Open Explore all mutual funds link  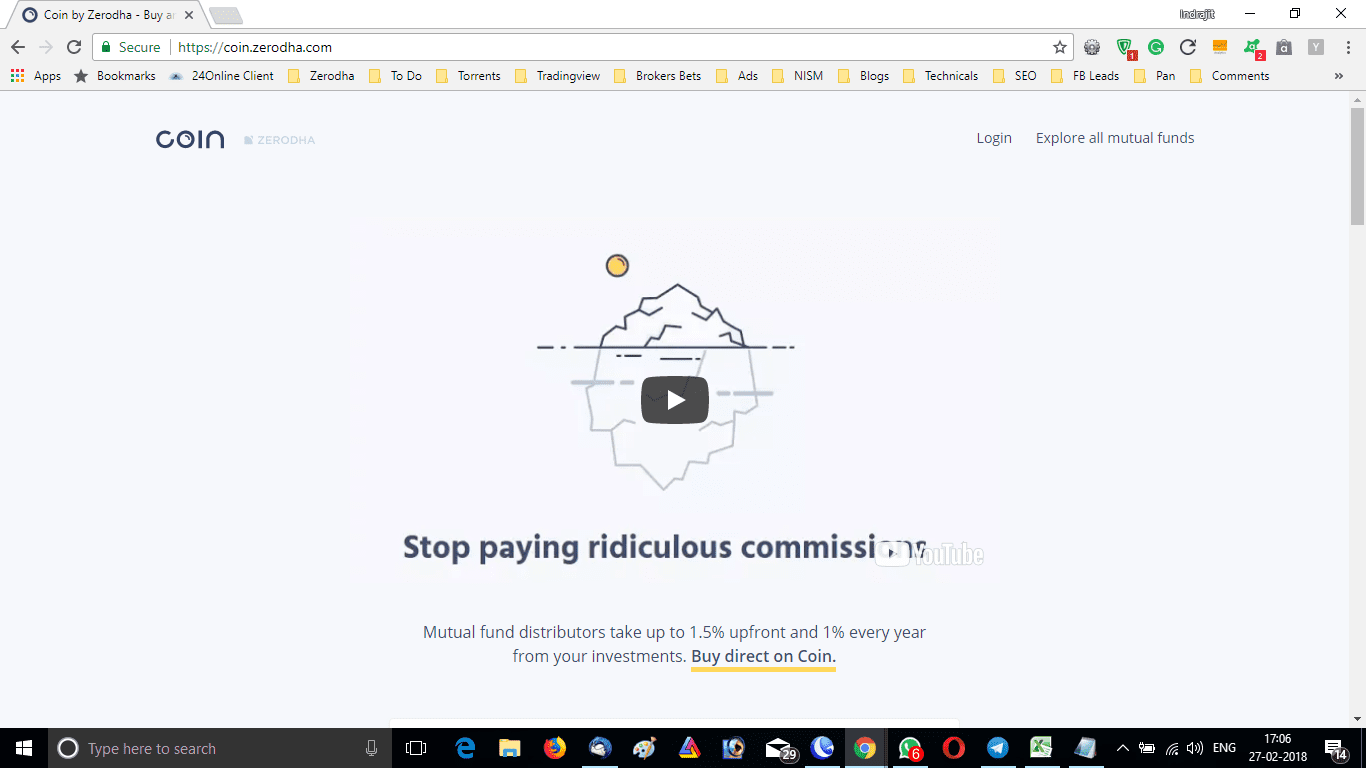click(x=1115, y=138)
